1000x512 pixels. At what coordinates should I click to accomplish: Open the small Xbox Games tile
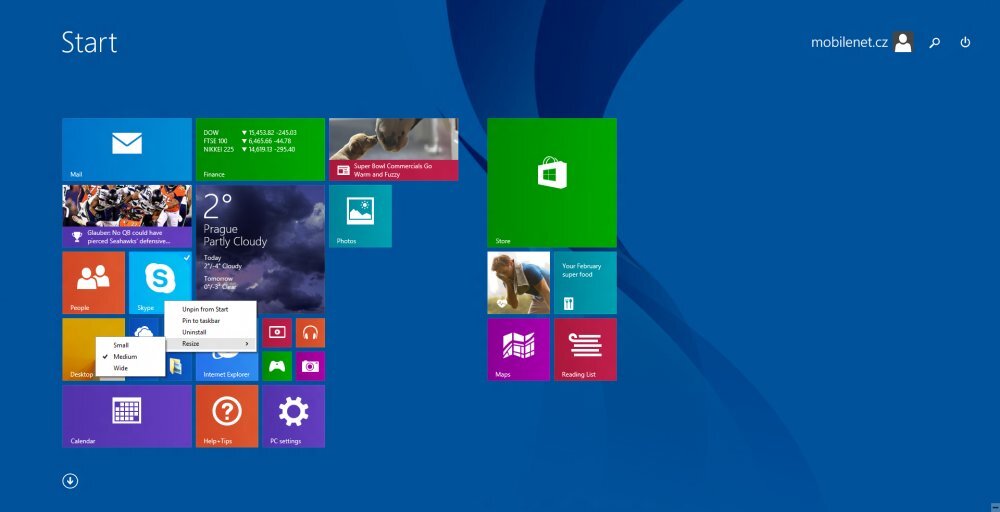coord(277,366)
